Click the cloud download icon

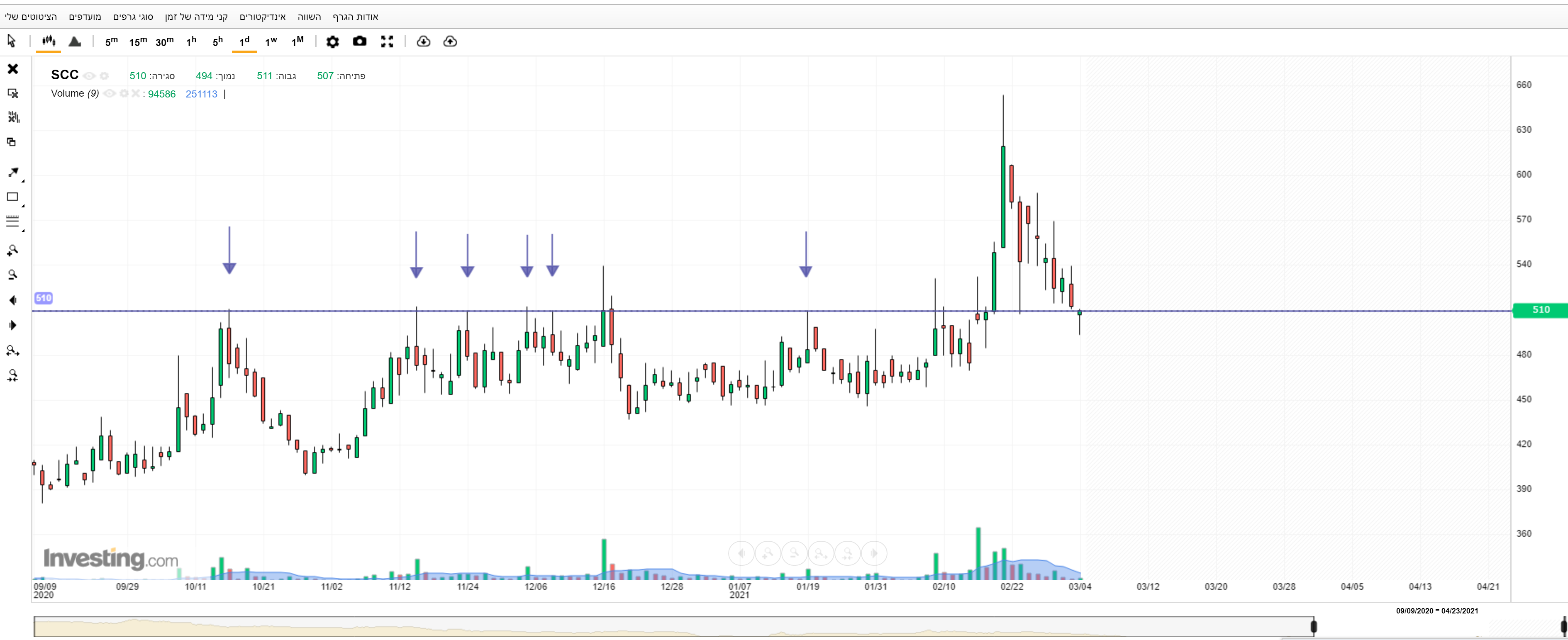pyautogui.click(x=423, y=41)
